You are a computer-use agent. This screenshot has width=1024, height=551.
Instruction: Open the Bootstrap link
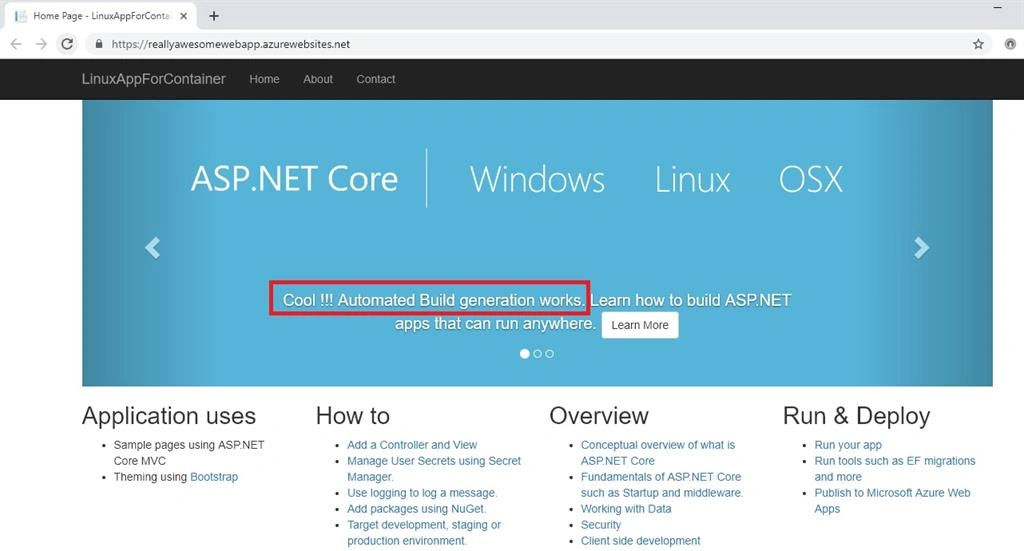pyautogui.click(x=214, y=477)
